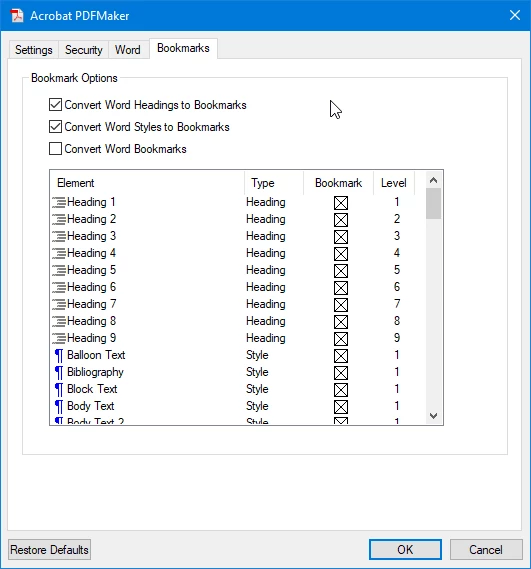The image size is (531, 569).
Task: Select the Bibliography element name
Action: pyautogui.click(x=95, y=372)
